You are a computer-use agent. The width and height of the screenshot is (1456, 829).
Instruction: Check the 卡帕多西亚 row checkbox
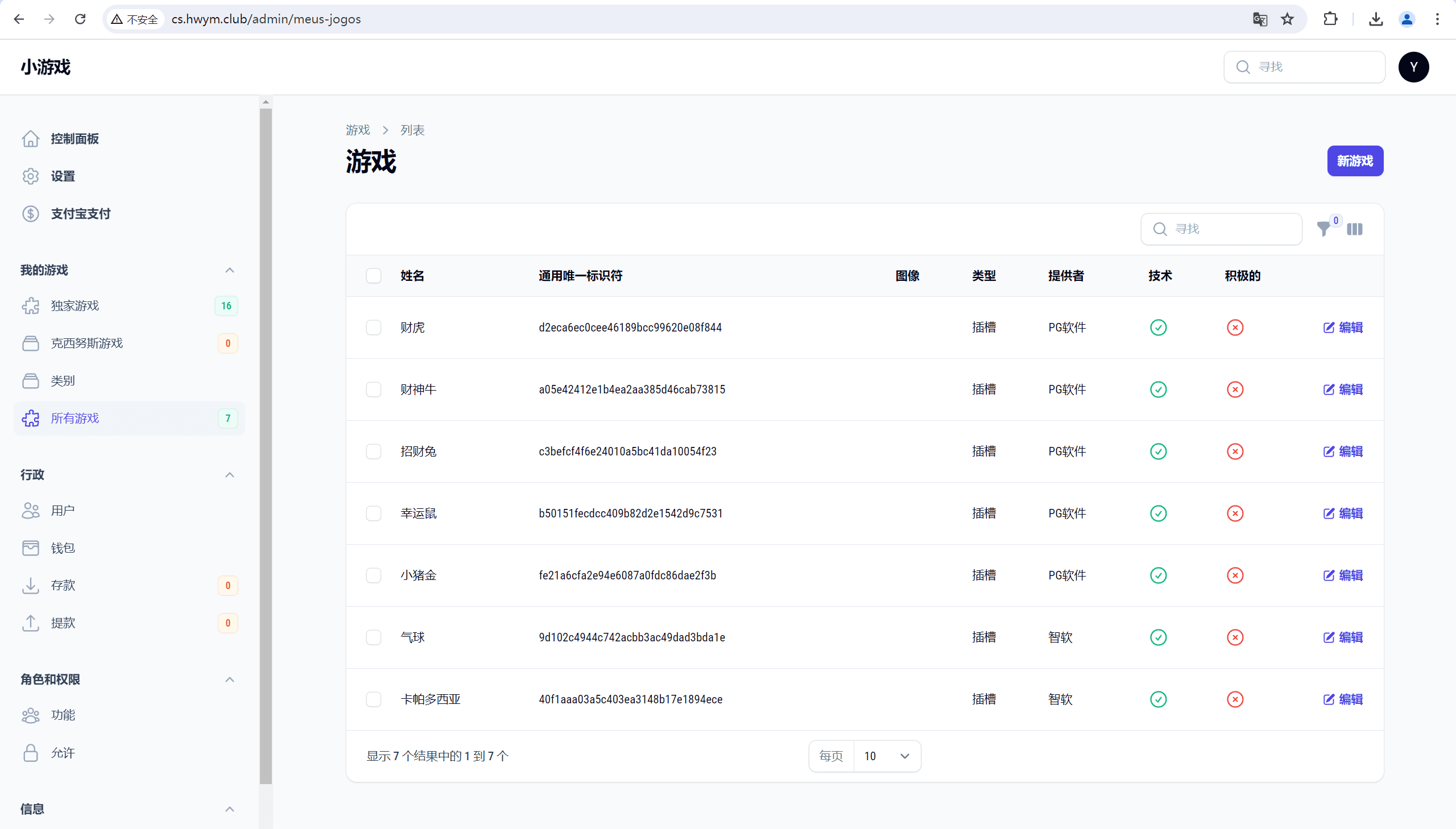(x=374, y=699)
